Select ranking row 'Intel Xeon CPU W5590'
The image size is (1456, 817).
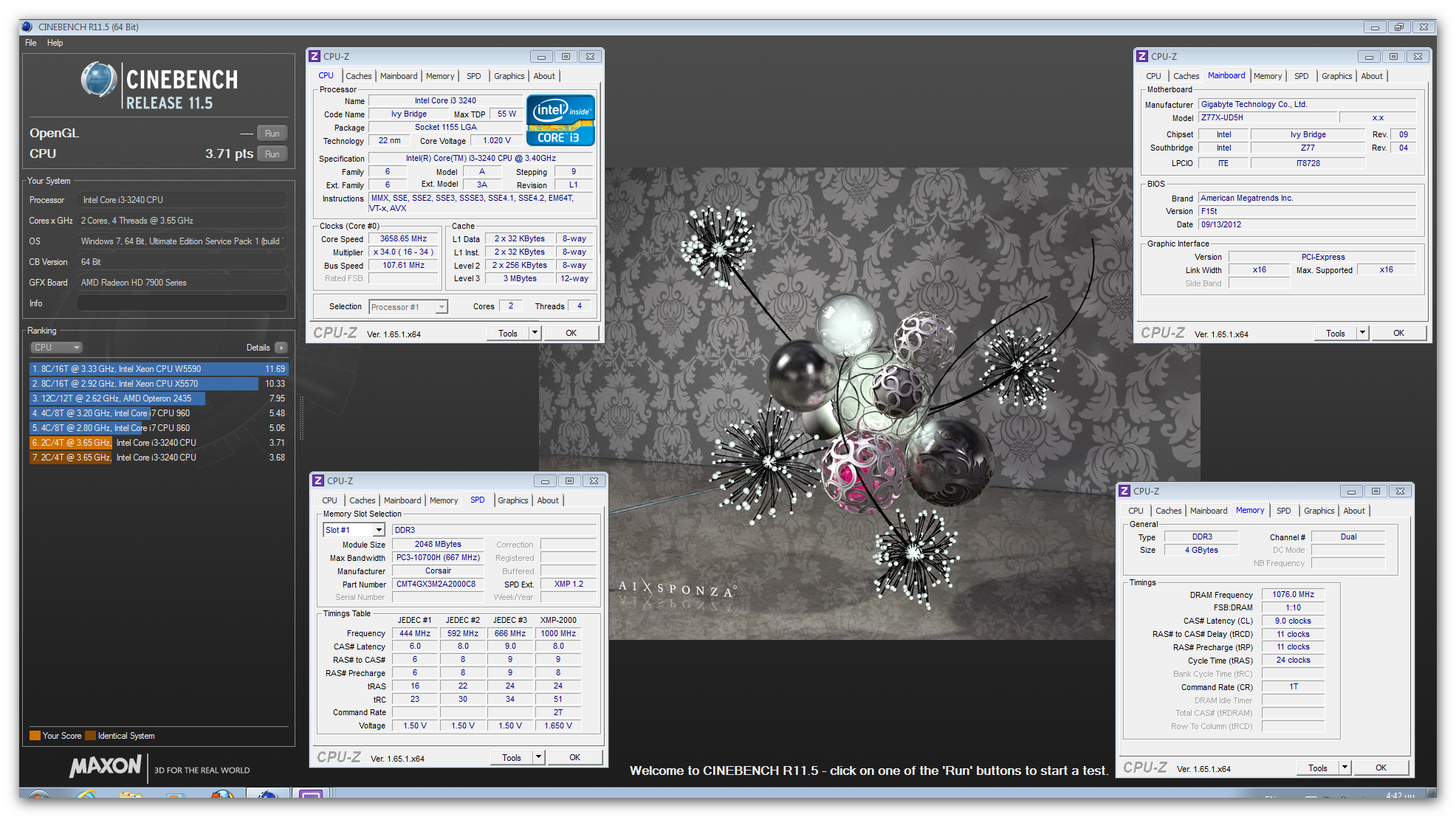click(x=159, y=369)
